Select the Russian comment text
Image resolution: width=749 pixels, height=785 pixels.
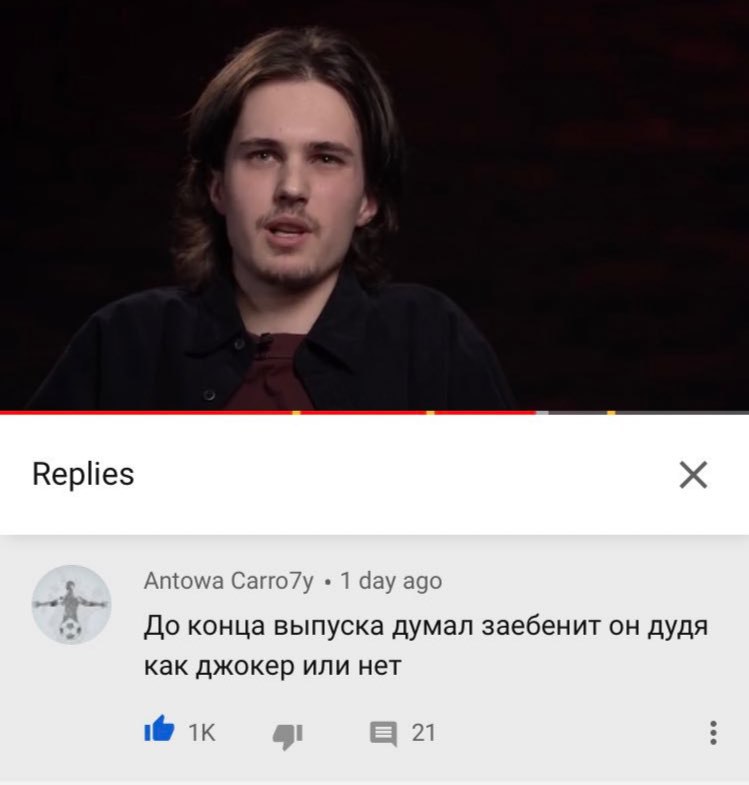(426, 646)
